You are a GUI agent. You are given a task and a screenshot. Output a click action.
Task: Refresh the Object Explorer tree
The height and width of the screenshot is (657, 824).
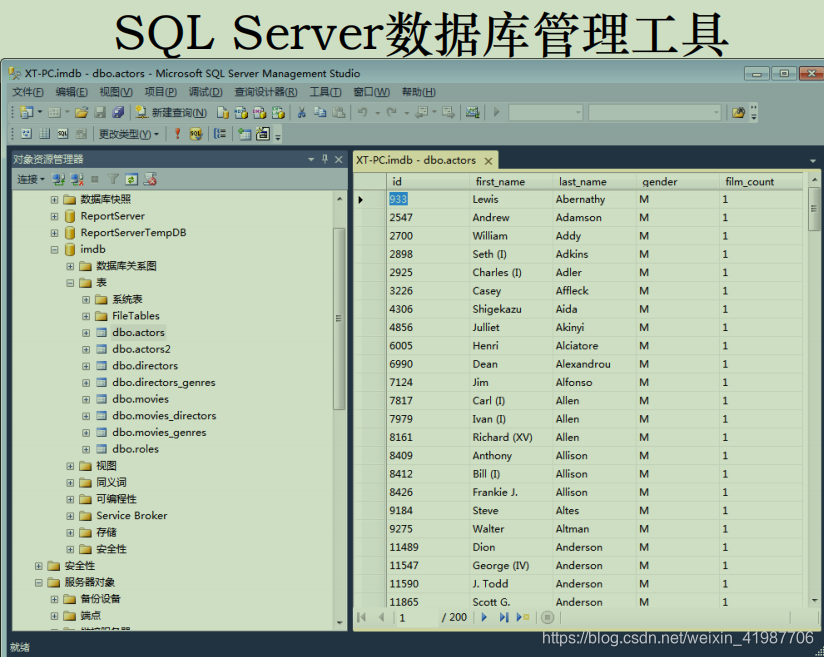[131, 180]
